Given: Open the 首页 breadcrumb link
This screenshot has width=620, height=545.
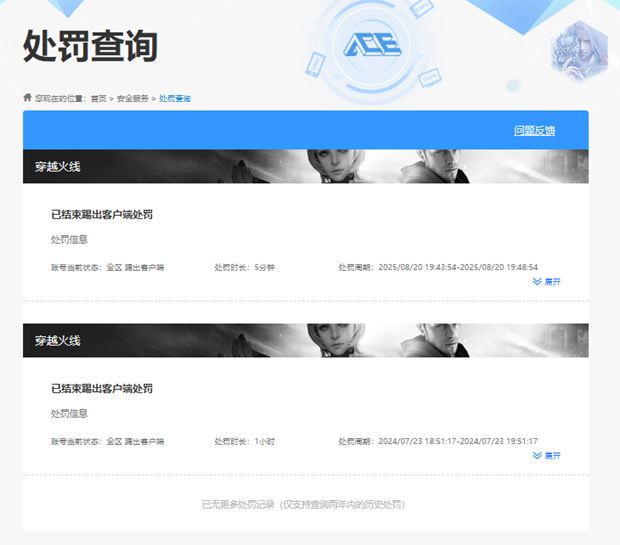Looking at the screenshot, I should point(98,98).
